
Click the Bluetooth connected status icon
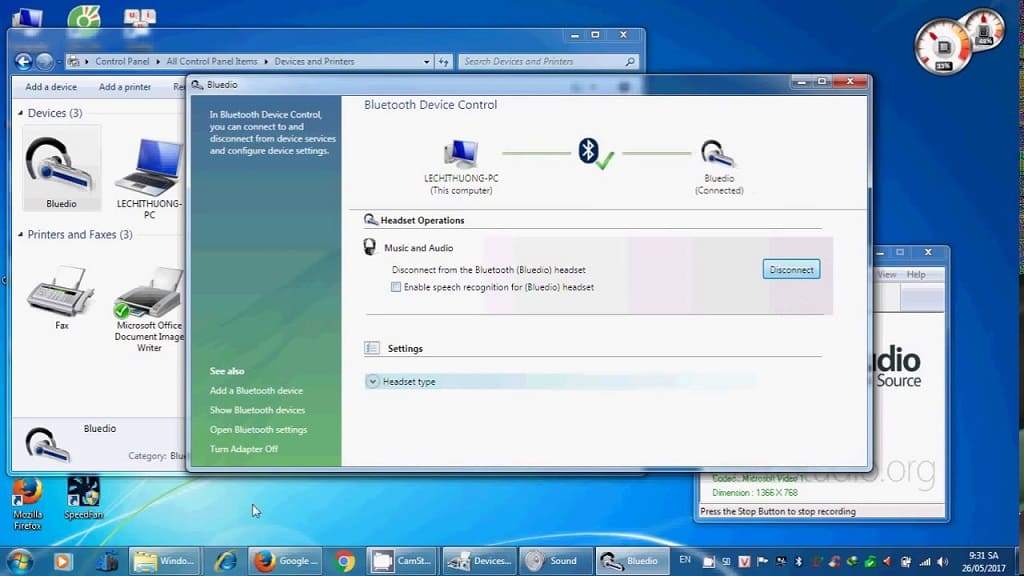[x=596, y=153]
